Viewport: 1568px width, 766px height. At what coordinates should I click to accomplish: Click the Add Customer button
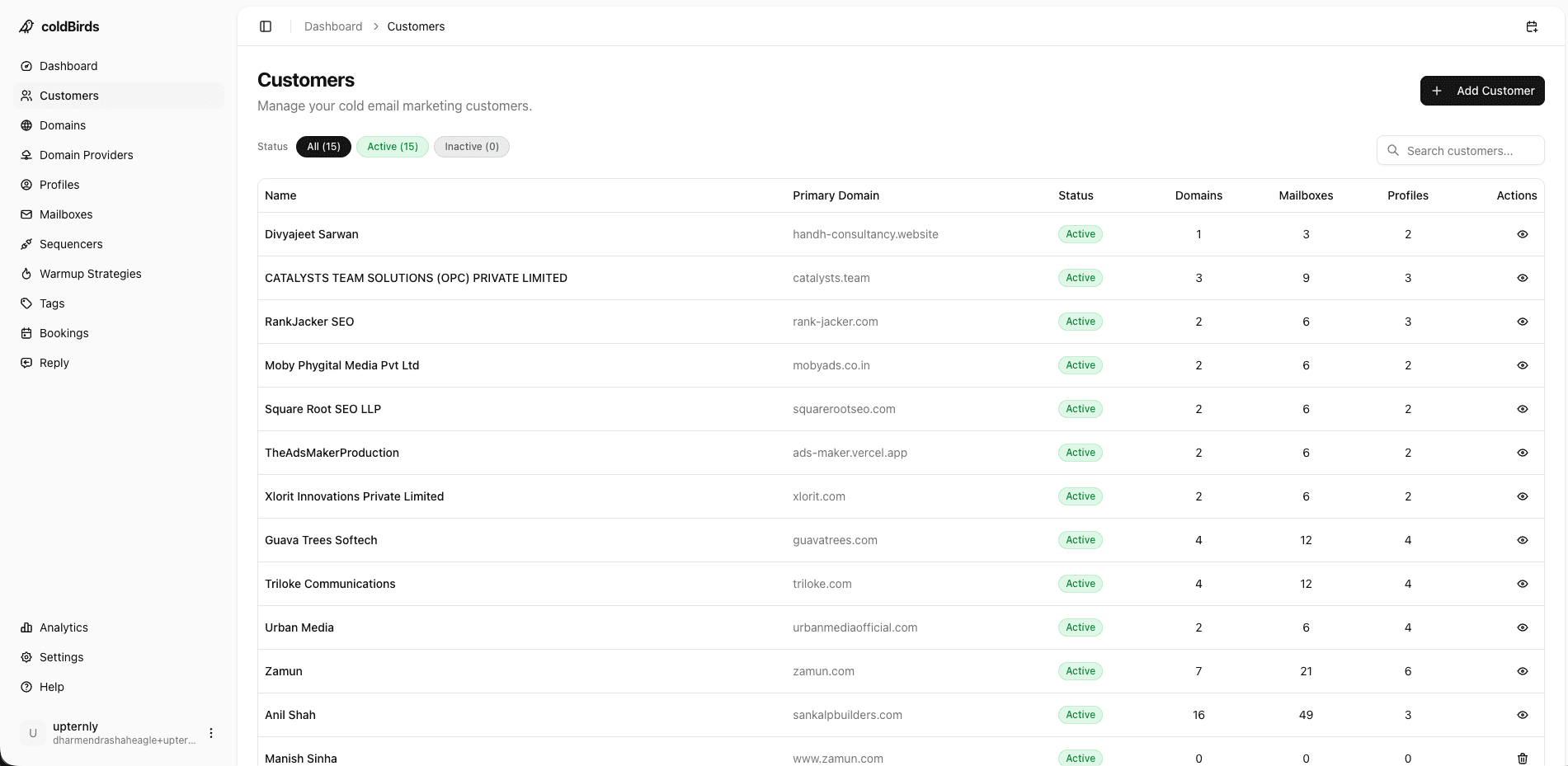(1482, 91)
